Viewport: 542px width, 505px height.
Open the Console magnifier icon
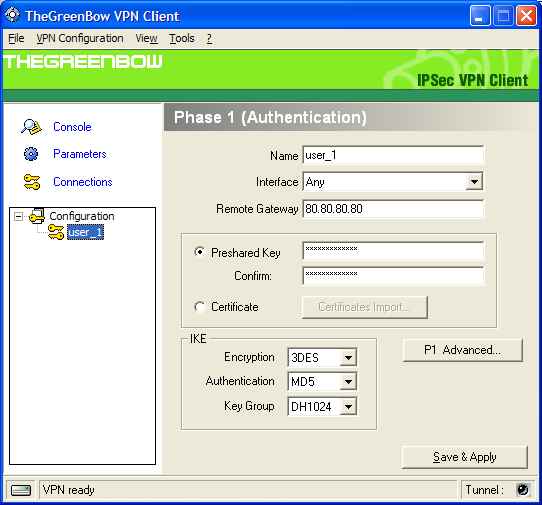click(31, 127)
